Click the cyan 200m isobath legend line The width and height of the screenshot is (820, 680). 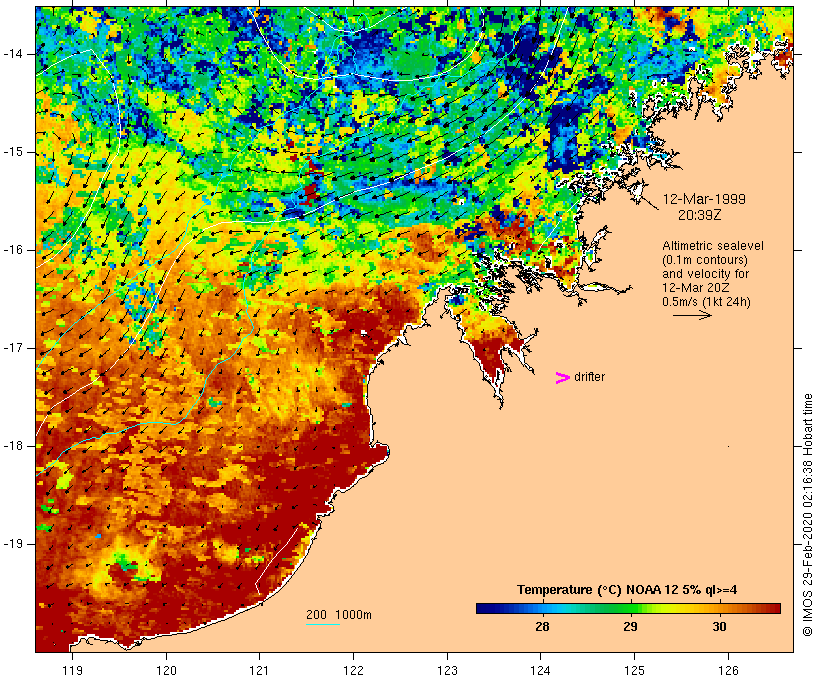(323, 625)
